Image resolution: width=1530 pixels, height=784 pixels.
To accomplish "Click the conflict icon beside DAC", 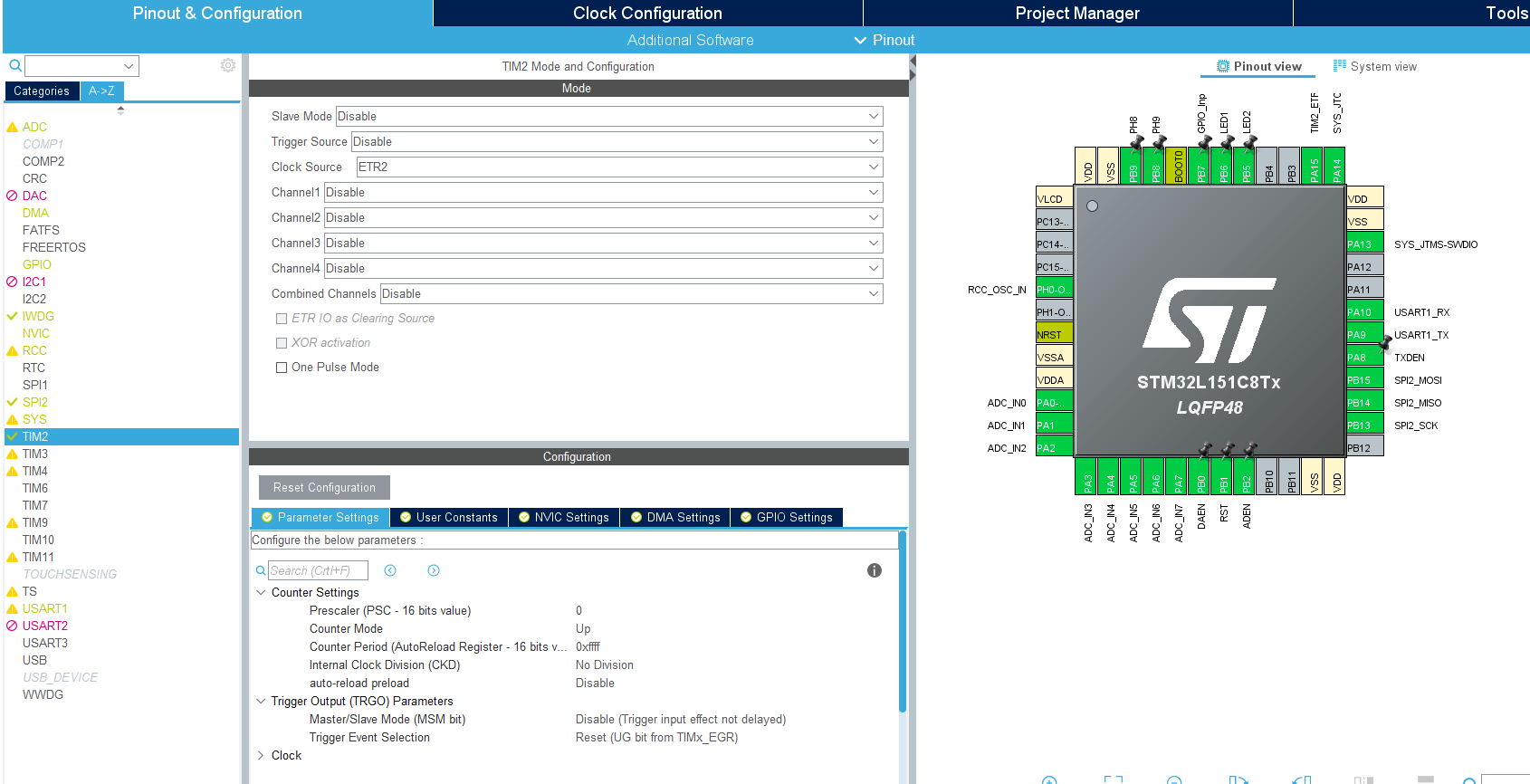I will [x=12, y=196].
